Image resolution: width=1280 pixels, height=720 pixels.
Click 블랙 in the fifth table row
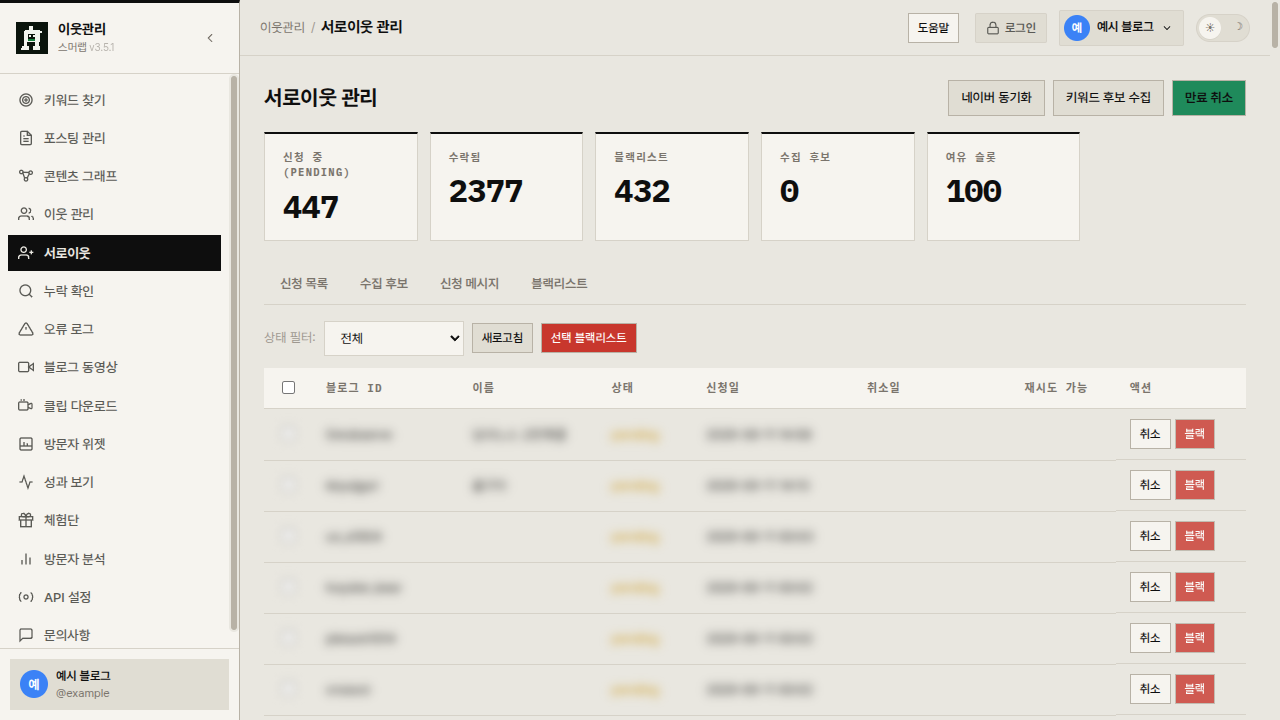point(1195,638)
